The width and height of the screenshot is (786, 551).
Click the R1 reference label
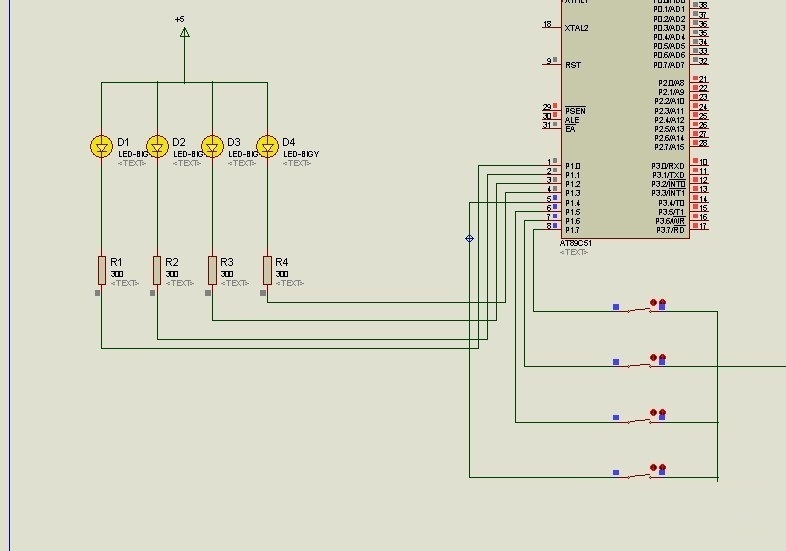pyautogui.click(x=116, y=262)
